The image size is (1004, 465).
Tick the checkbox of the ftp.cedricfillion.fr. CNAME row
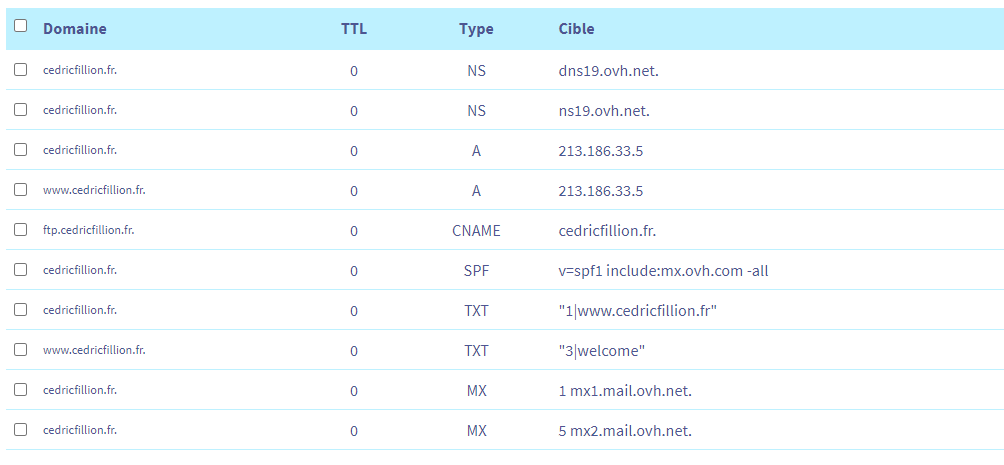click(x=21, y=230)
